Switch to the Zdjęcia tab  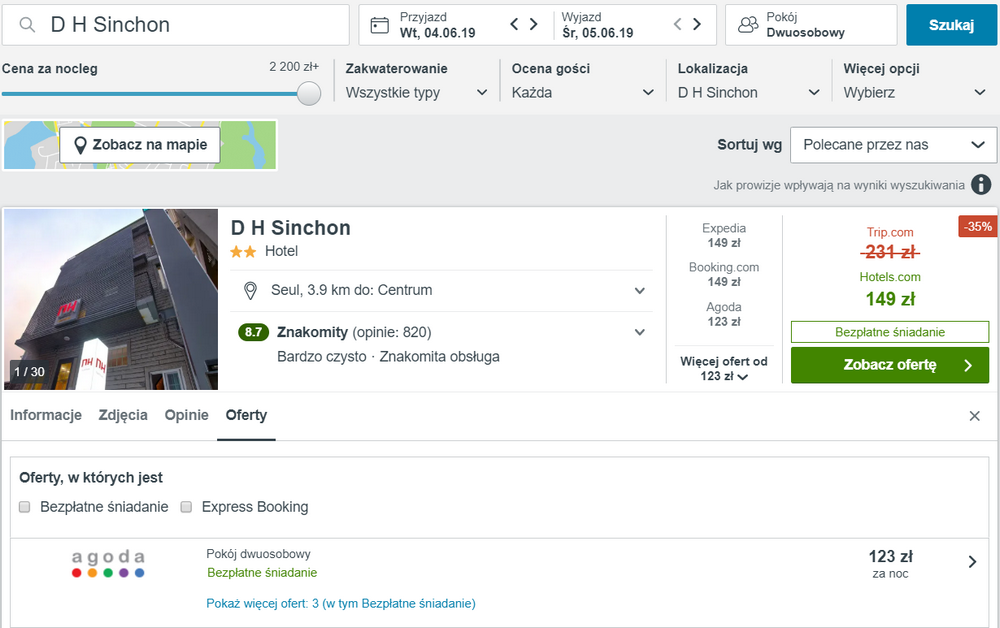click(123, 415)
